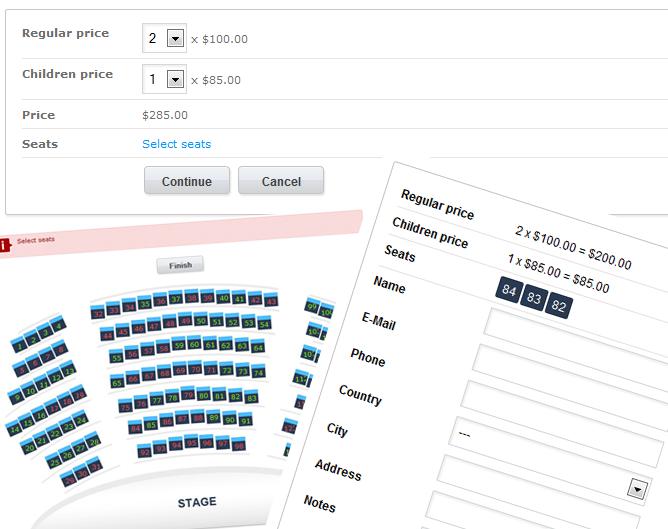The height and width of the screenshot is (529, 668).
Task: Toggle selected seat 83 badge
Action: 534,297
